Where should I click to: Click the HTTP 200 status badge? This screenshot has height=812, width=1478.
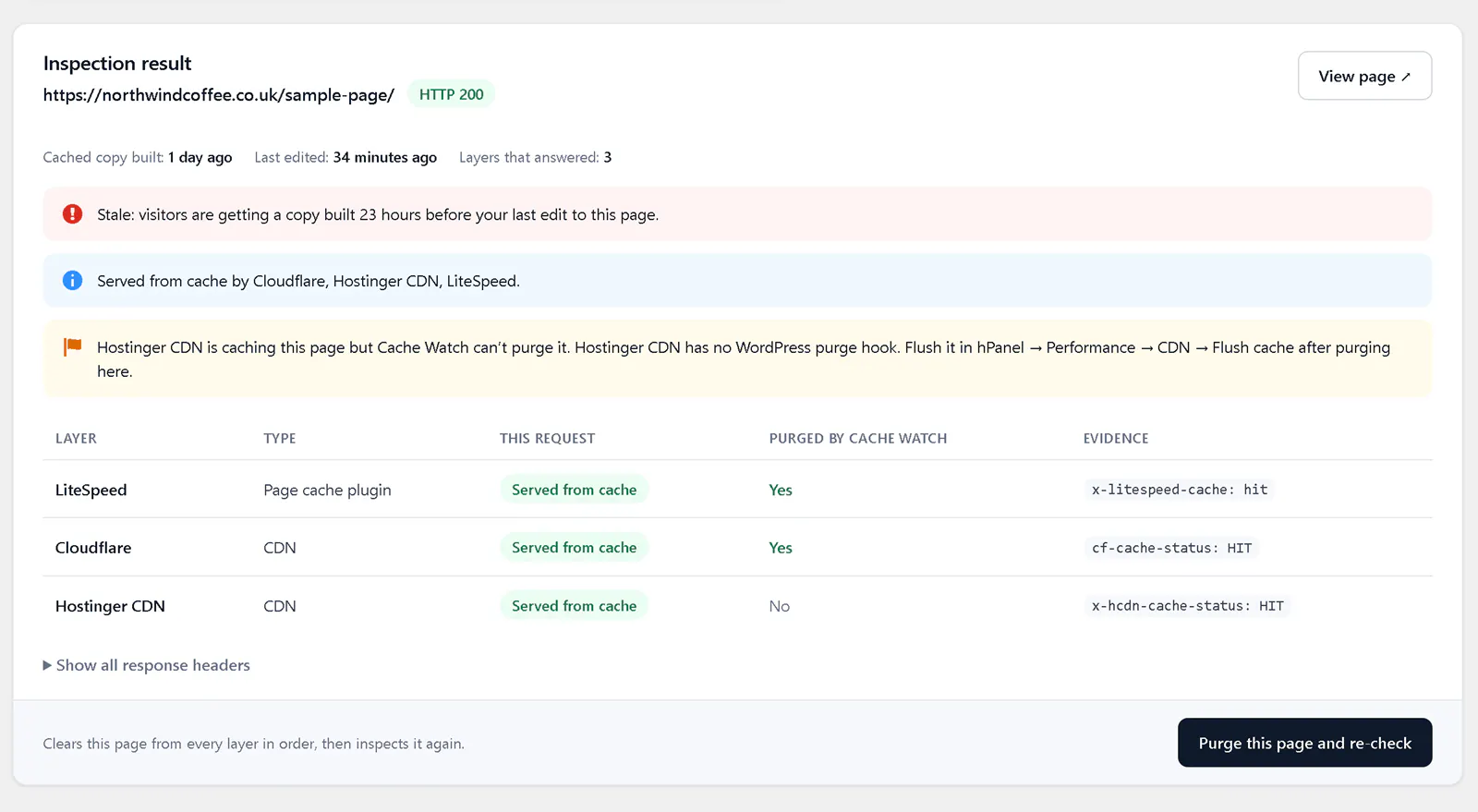click(x=451, y=94)
